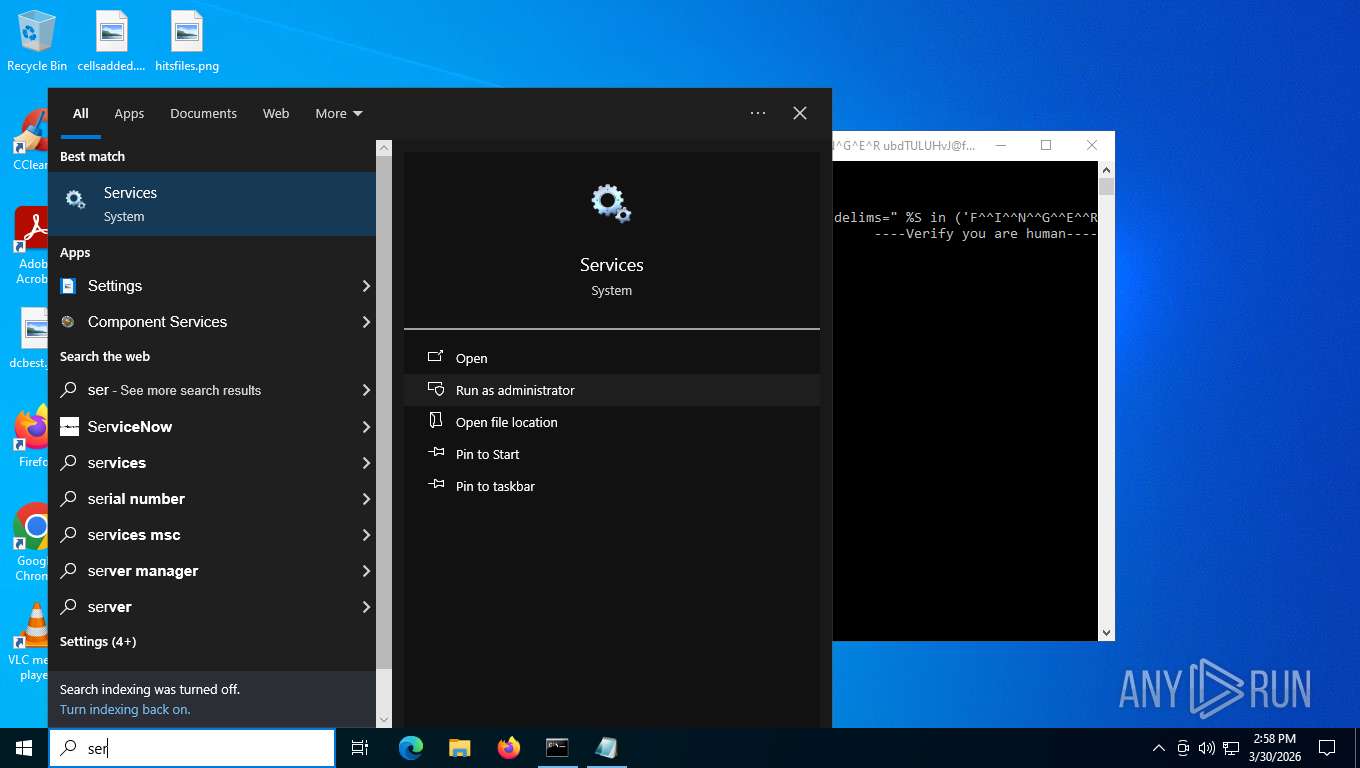
Task: Select the 'services msc' web suggestion
Action: pyautogui.click(x=212, y=535)
